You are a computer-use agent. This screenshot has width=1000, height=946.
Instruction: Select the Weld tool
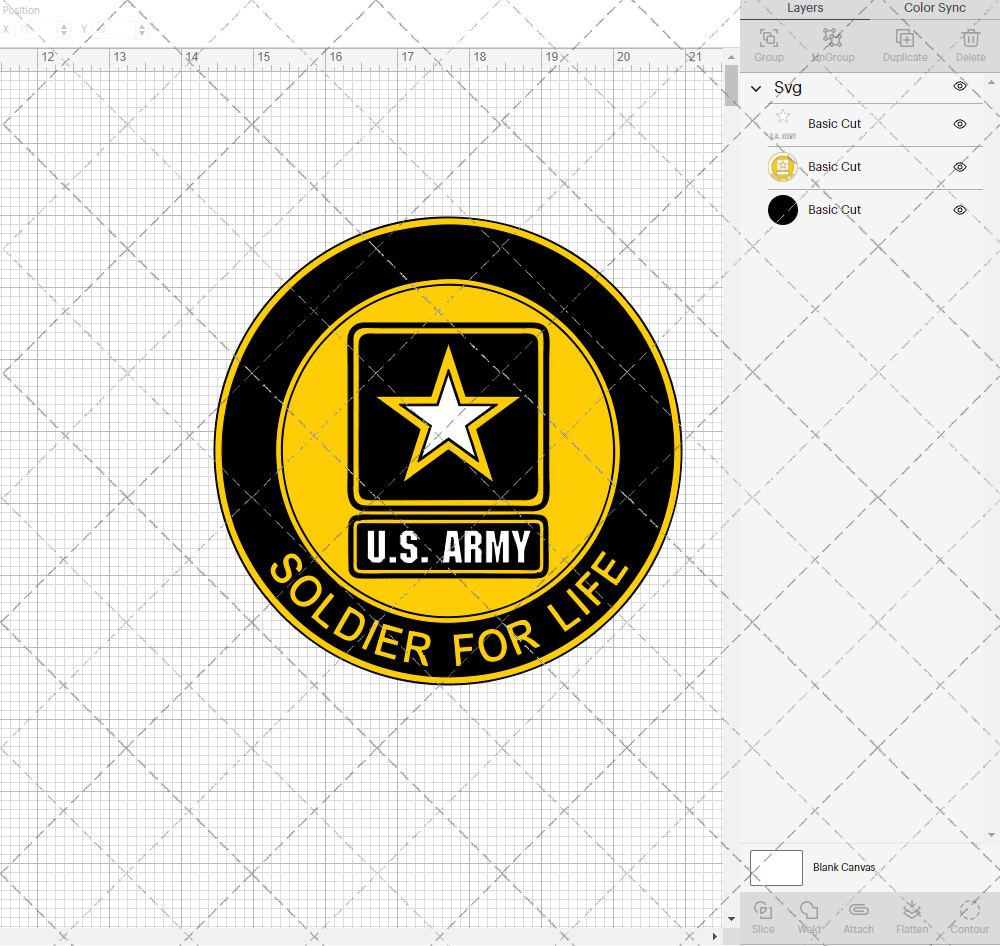coord(809,910)
